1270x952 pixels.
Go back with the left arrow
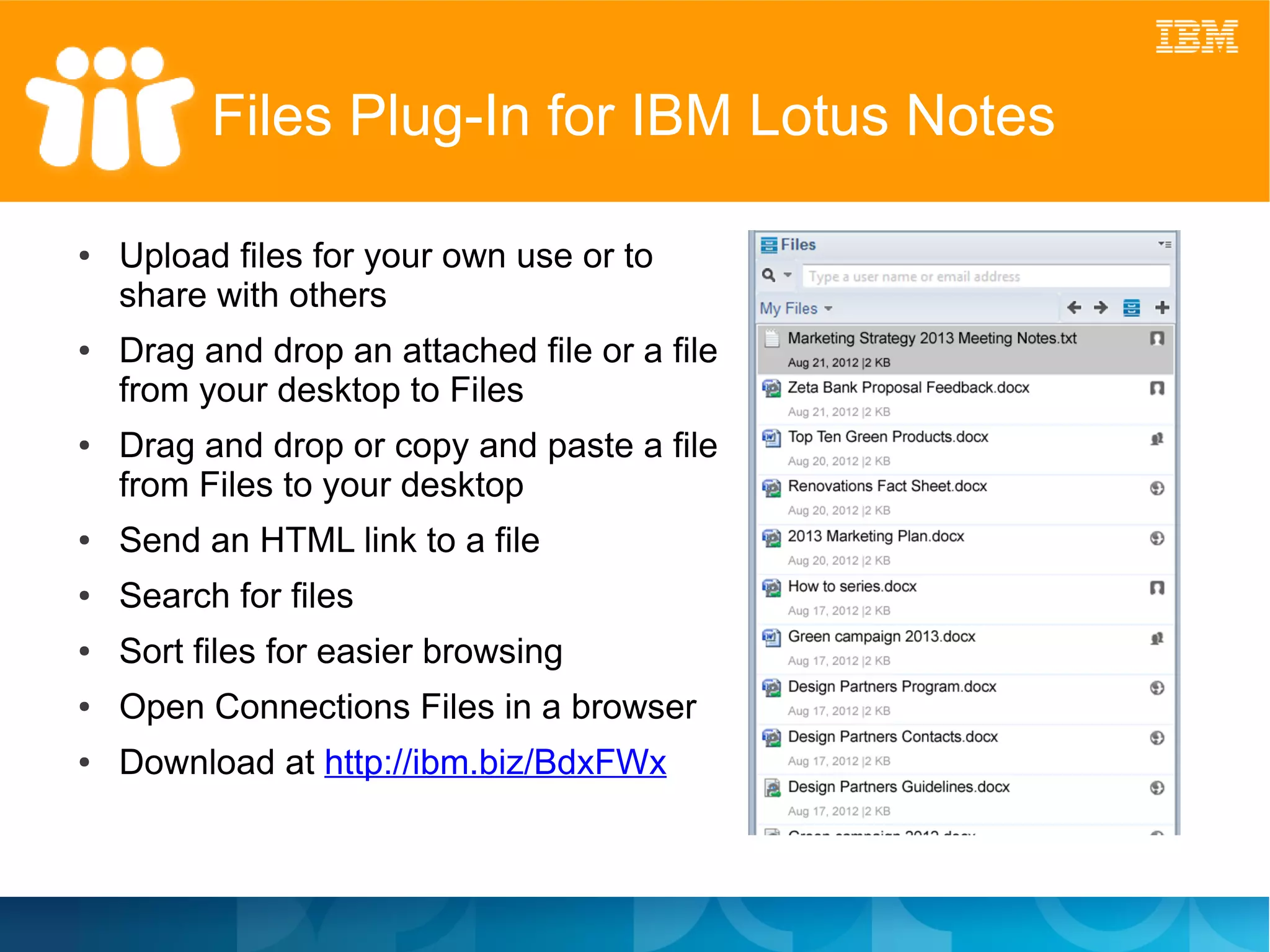click(1074, 308)
